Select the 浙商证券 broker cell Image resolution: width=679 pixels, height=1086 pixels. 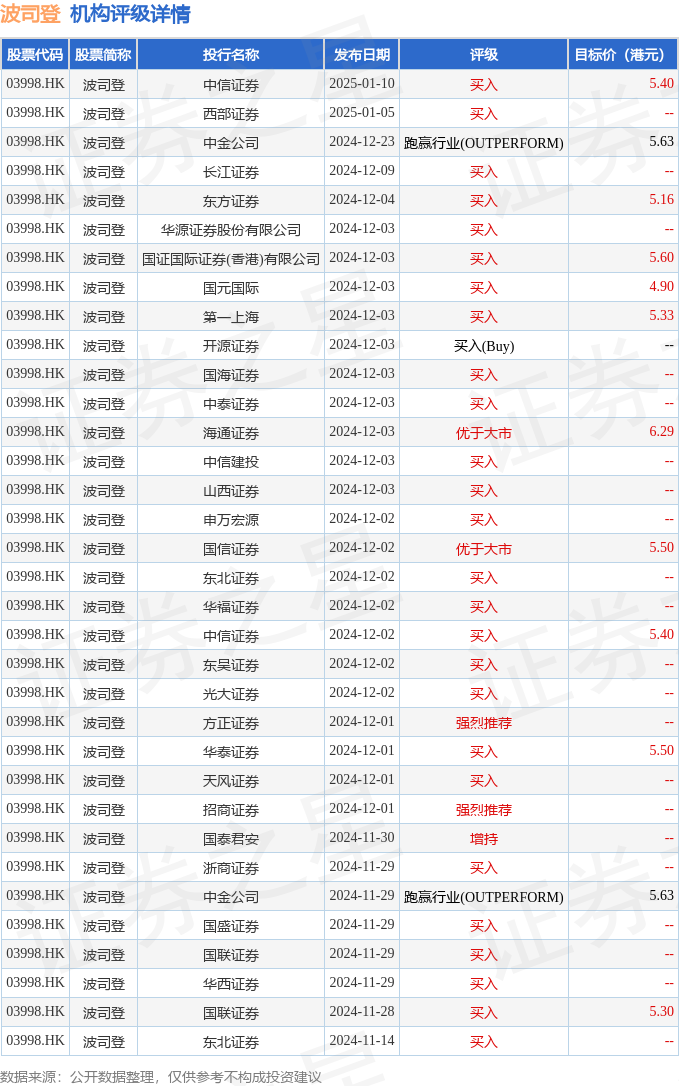[x=231, y=869]
